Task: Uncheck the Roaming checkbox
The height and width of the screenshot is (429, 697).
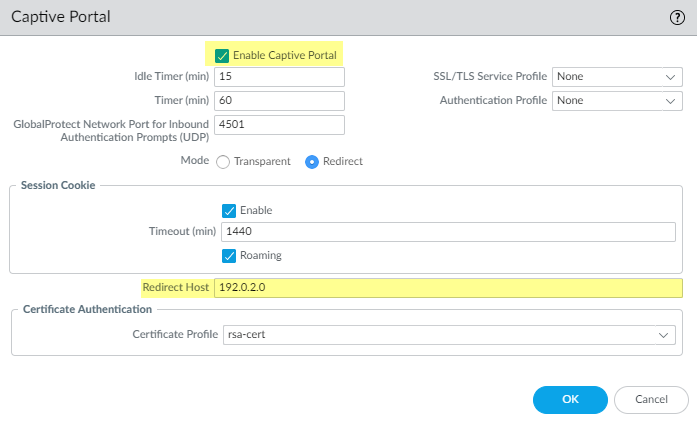Action: (228, 255)
